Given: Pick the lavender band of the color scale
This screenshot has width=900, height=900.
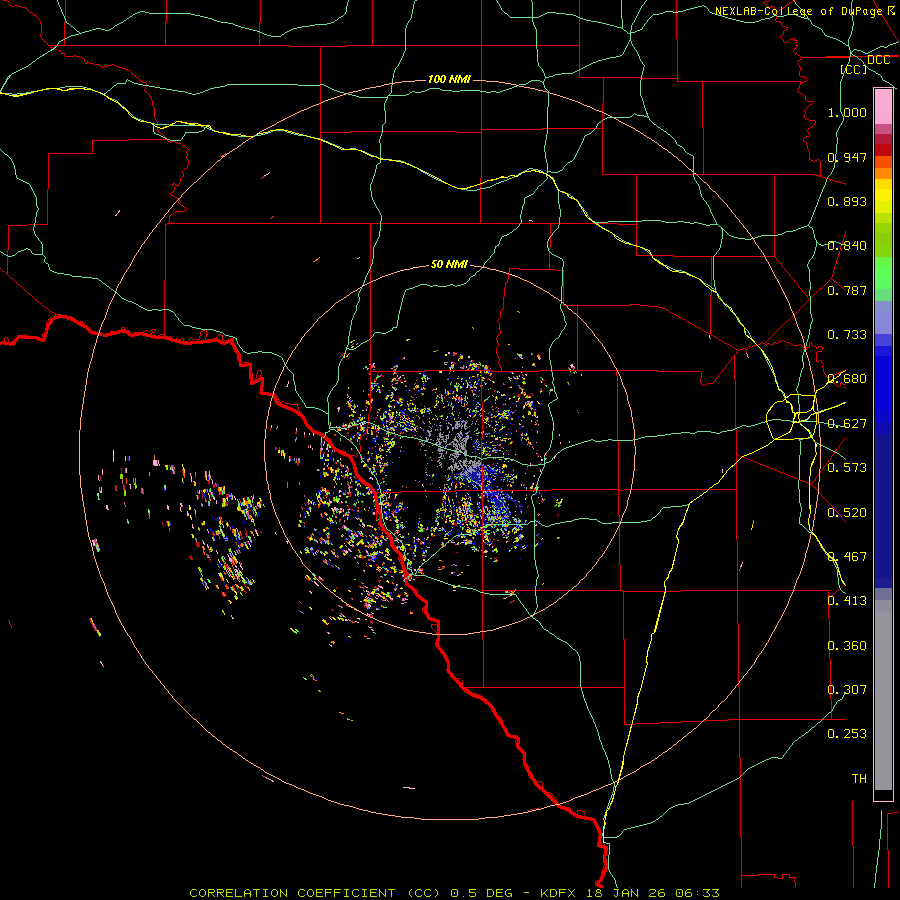Looking at the screenshot, I should click(883, 317).
